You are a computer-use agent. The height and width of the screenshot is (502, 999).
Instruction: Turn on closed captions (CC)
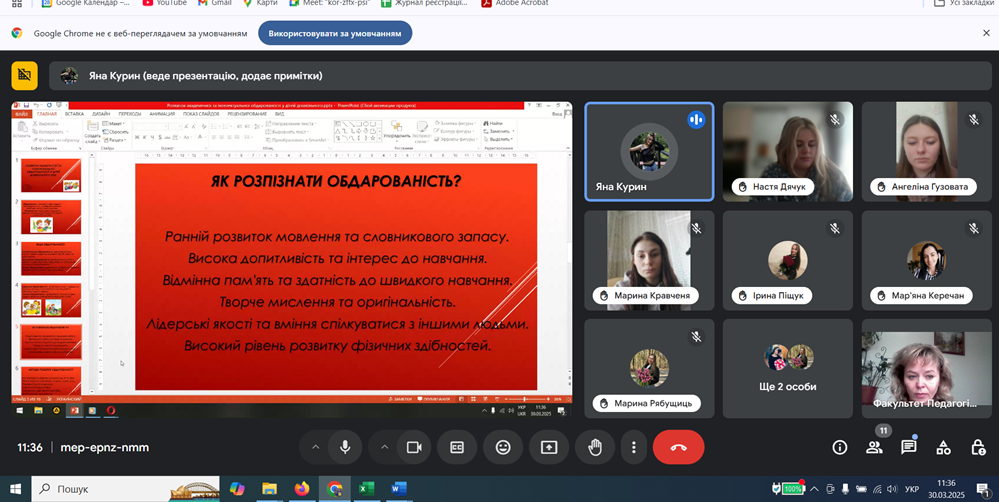(457, 447)
